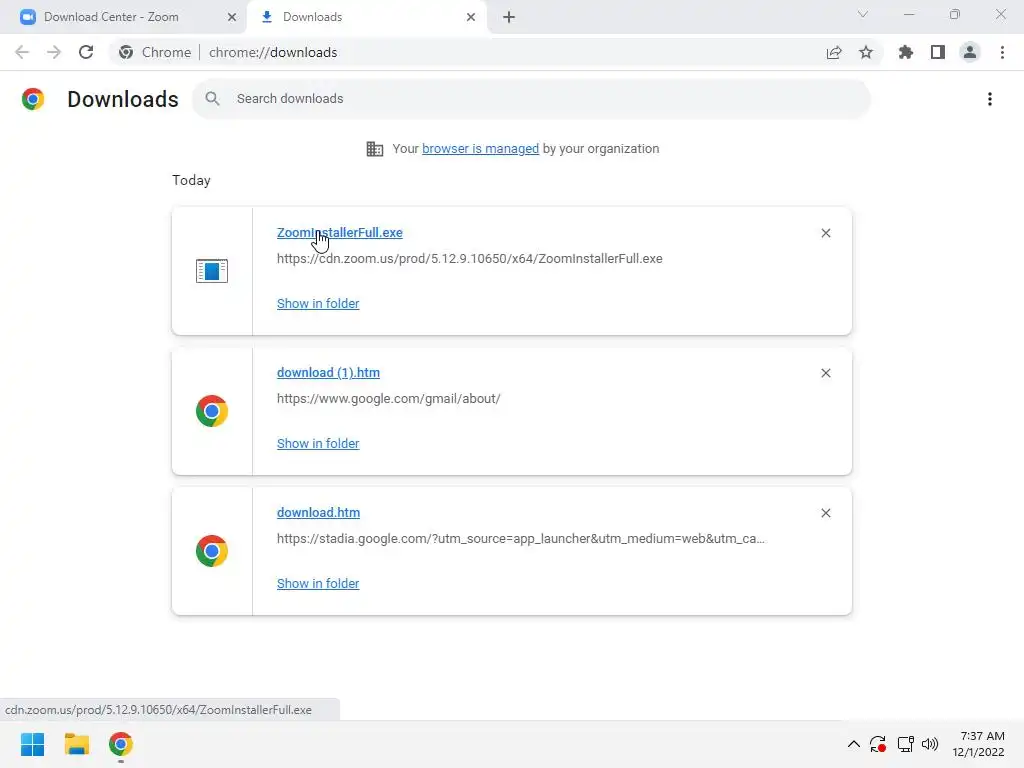The image size is (1024, 768).
Task: Click the sync update tray icon
Action: pyautogui.click(x=878, y=744)
